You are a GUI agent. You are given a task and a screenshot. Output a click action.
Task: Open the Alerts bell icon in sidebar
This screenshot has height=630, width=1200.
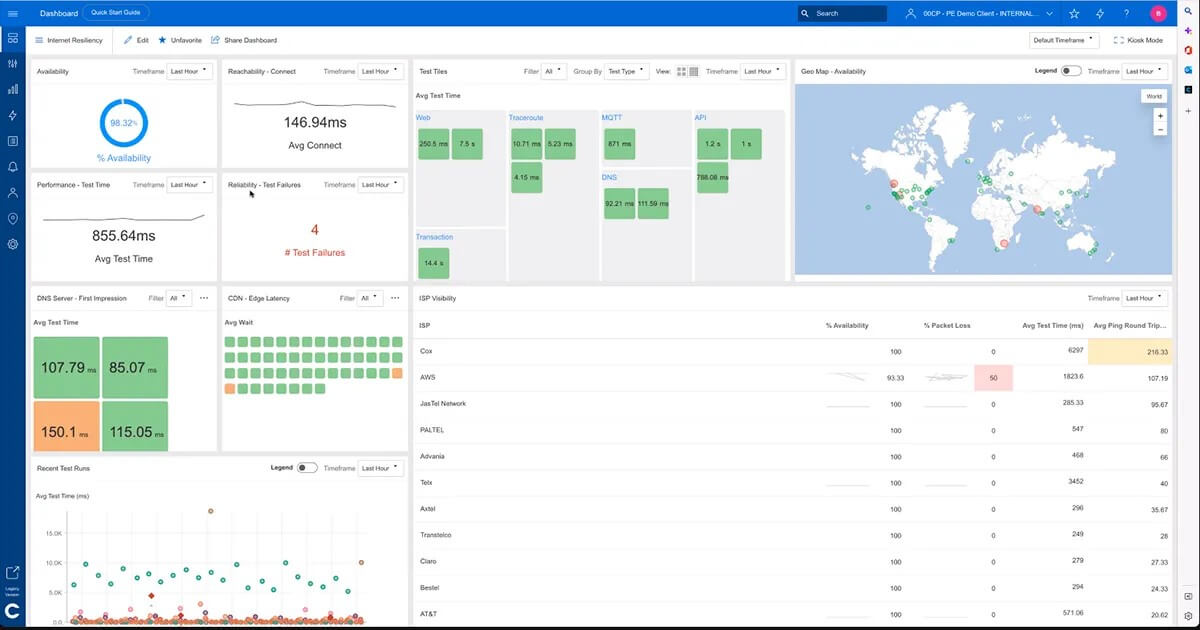click(x=12, y=166)
